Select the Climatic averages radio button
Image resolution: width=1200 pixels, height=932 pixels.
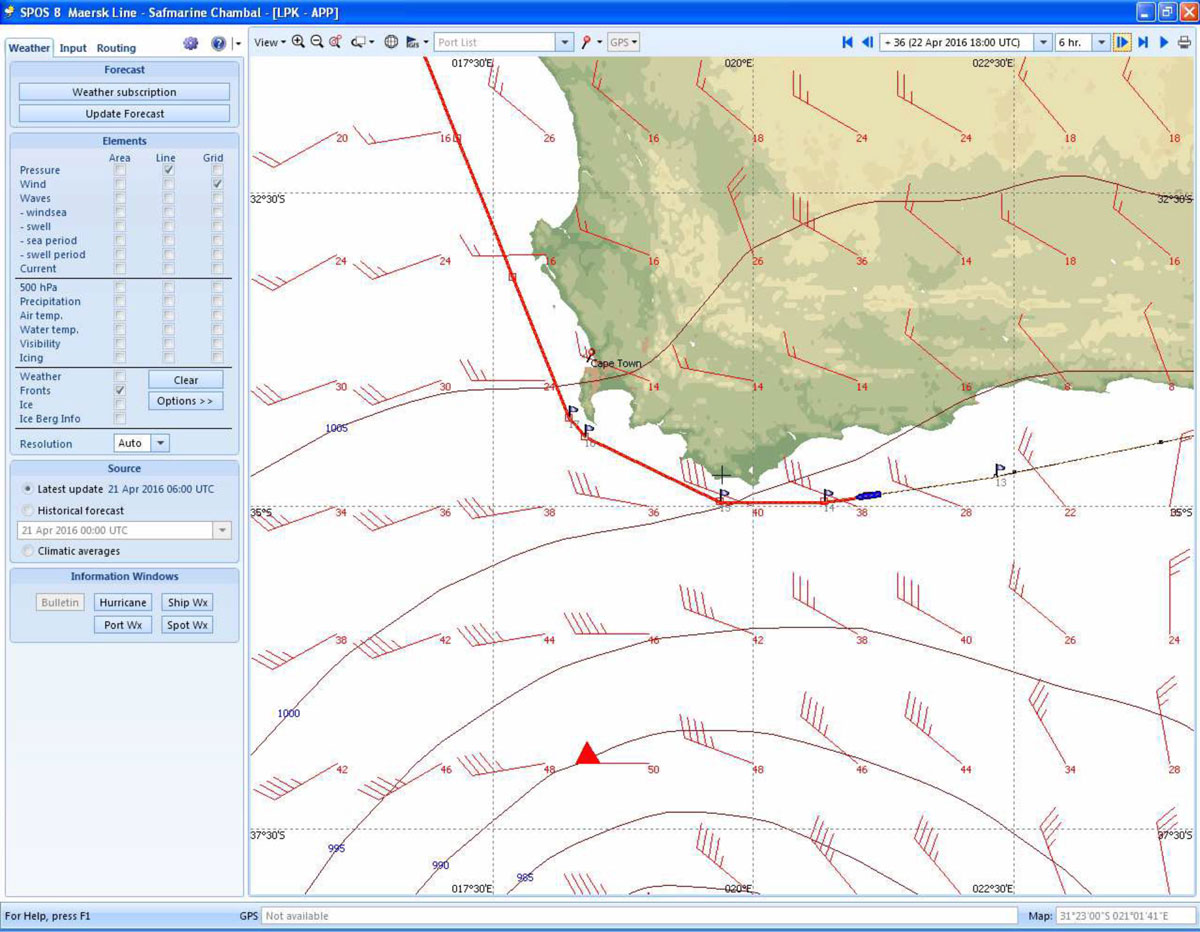coord(28,551)
